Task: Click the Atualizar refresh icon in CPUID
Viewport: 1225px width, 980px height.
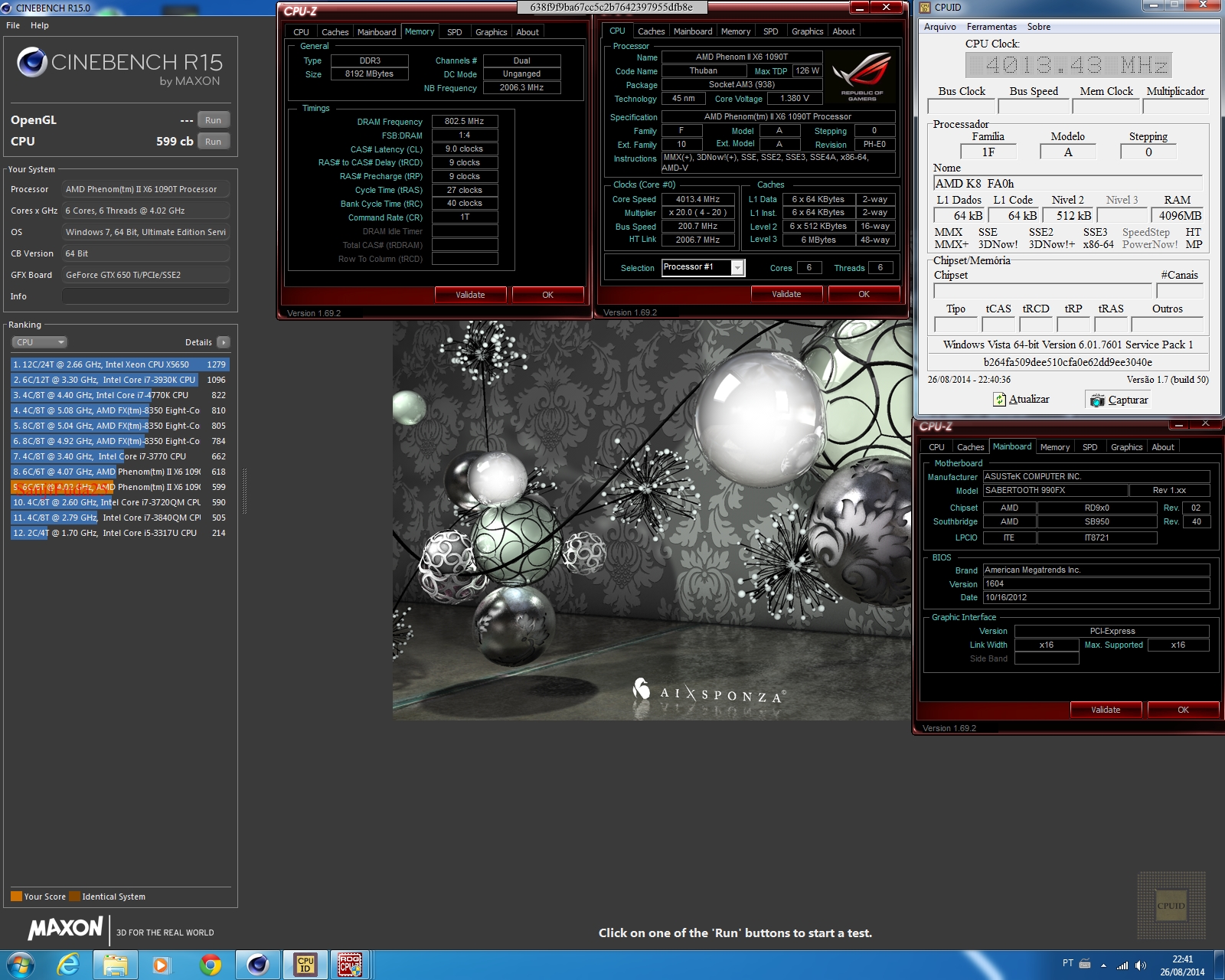Action: (1000, 399)
